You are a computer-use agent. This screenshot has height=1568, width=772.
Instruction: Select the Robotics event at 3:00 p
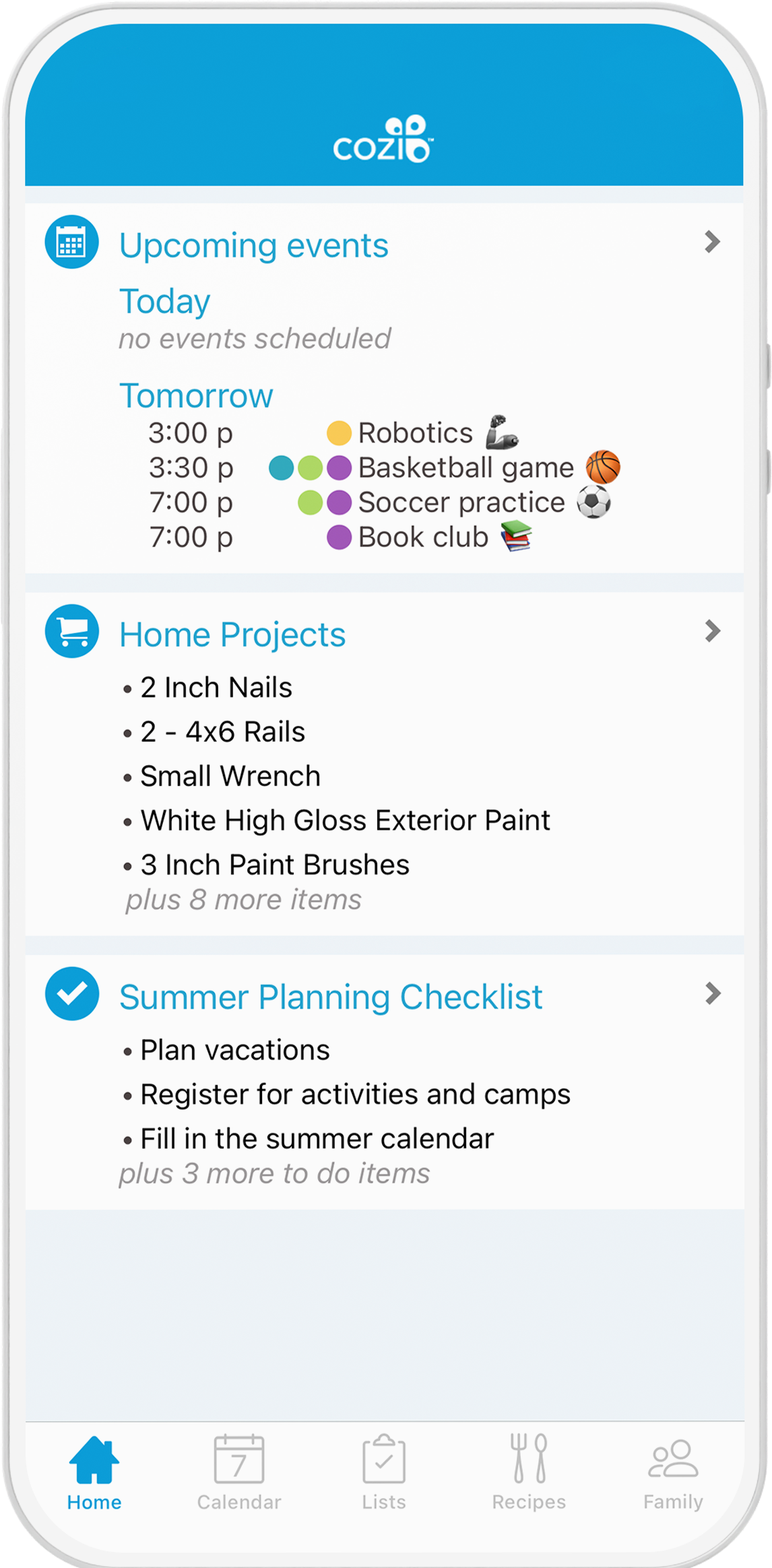(x=416, y=433)
